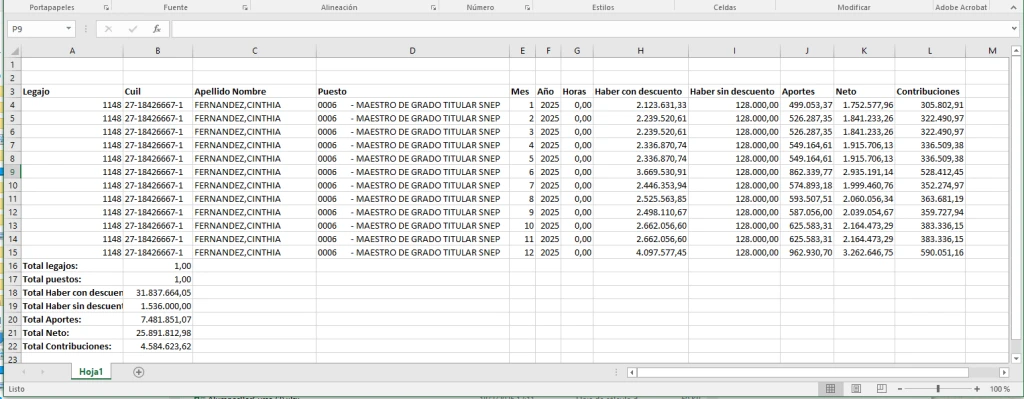The height and width of the screenshot is (399, 1024).
Task: Open zoom dialog via 100 % label
Action: pos(1000,389)
